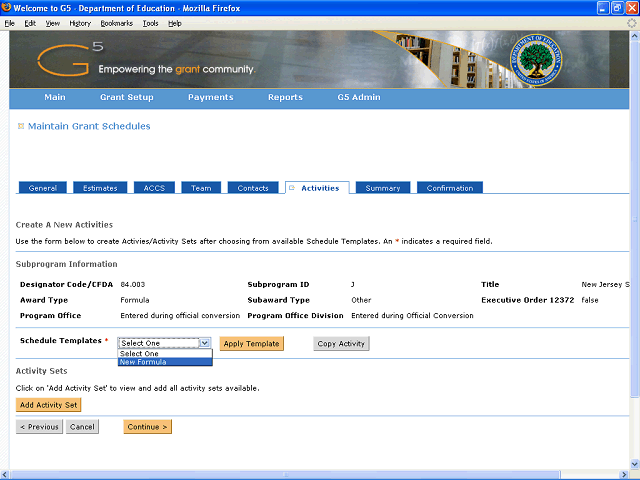Switch to the General tab
The height and width of the screenshot is (480, 640).
(x=43, y=188)
